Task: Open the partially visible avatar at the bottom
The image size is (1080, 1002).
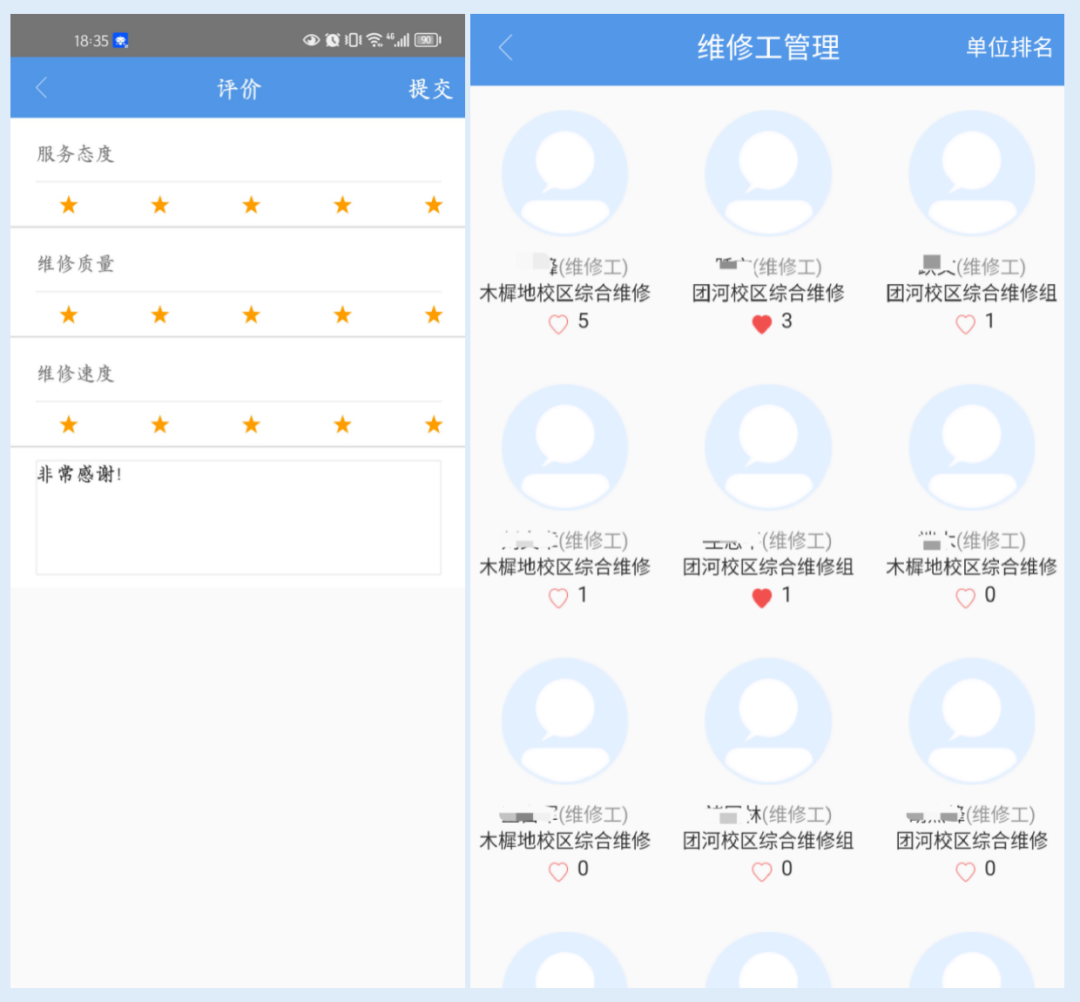Action: click(565, 975)
